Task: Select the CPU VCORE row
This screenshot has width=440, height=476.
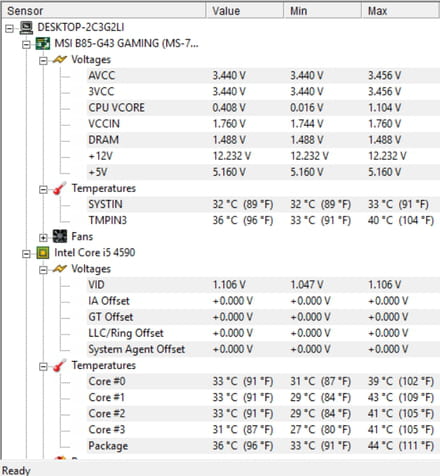Action: point(263,108)
